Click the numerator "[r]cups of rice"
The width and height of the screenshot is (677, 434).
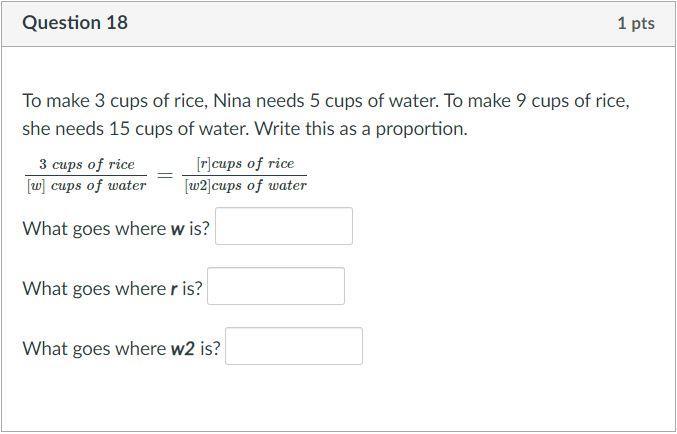pos(245,164)
